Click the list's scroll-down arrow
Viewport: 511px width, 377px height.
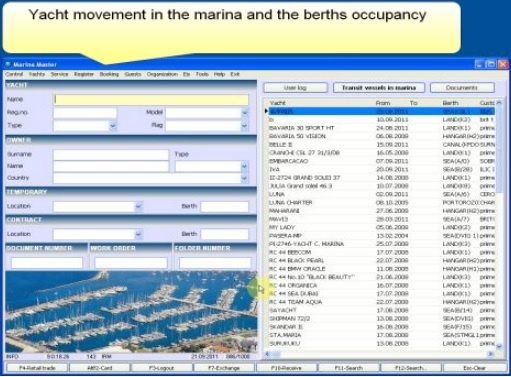[499, 347]
